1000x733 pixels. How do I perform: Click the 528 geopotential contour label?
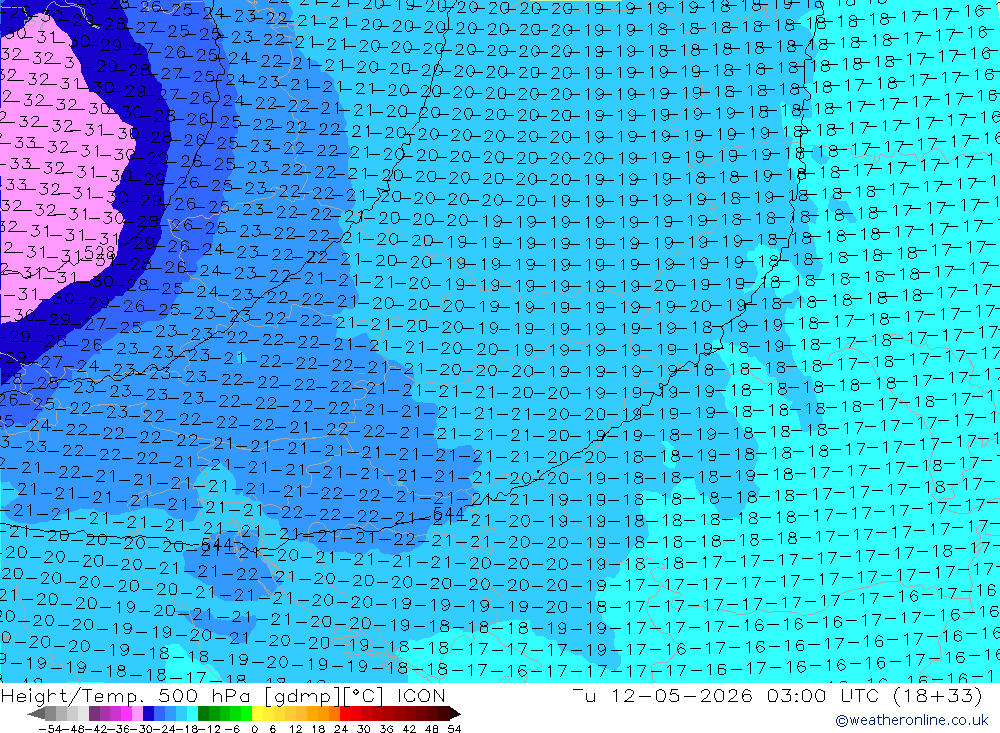(x=99, y=253)
